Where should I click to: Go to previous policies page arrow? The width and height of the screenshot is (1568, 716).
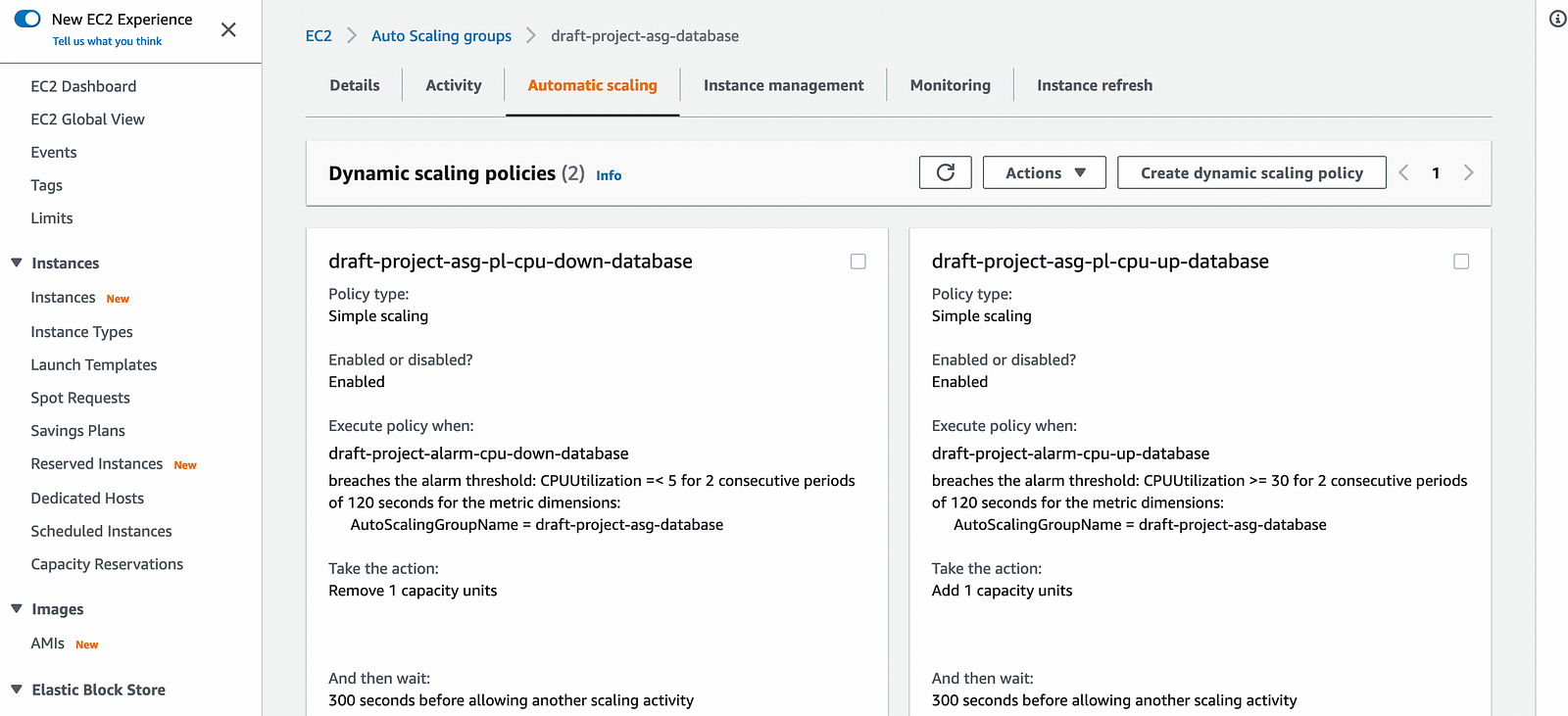click(1403, 172)
